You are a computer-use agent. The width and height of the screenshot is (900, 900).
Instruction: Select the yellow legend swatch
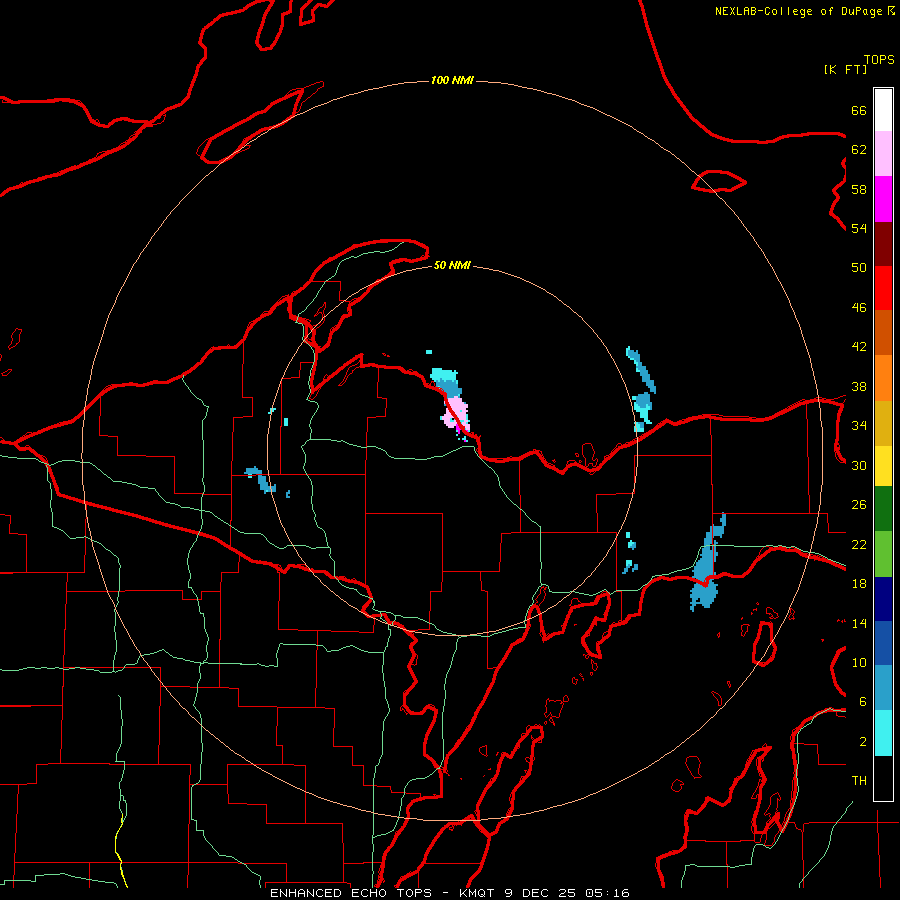click(883, 466)
